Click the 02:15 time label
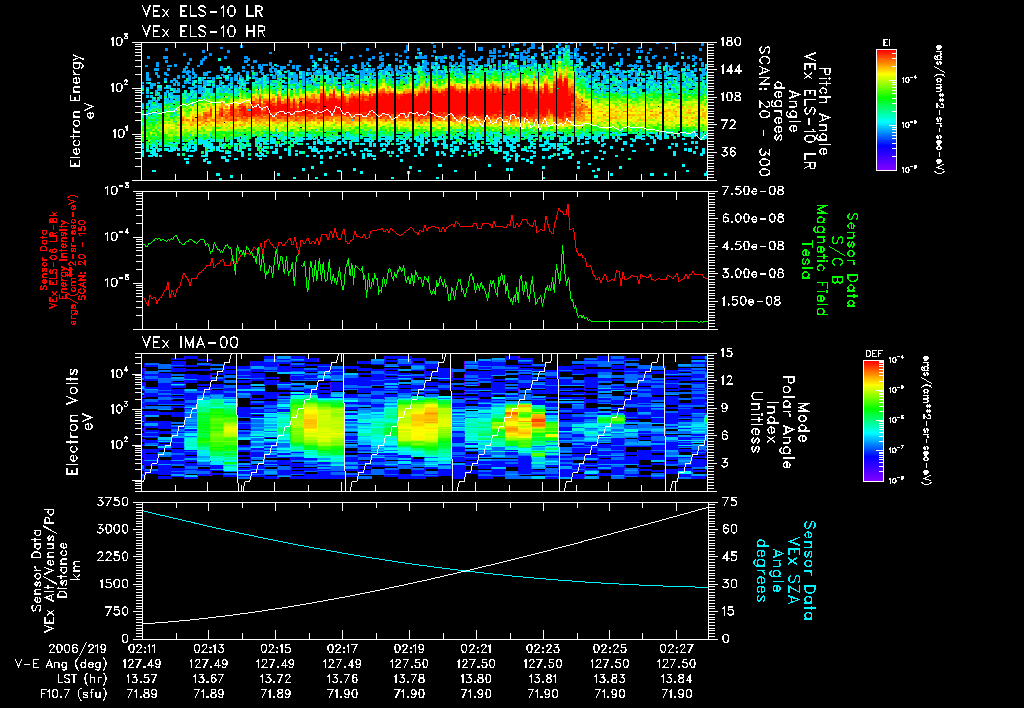The height and width of the screenshot is (708, 1024). pos(276,649)
